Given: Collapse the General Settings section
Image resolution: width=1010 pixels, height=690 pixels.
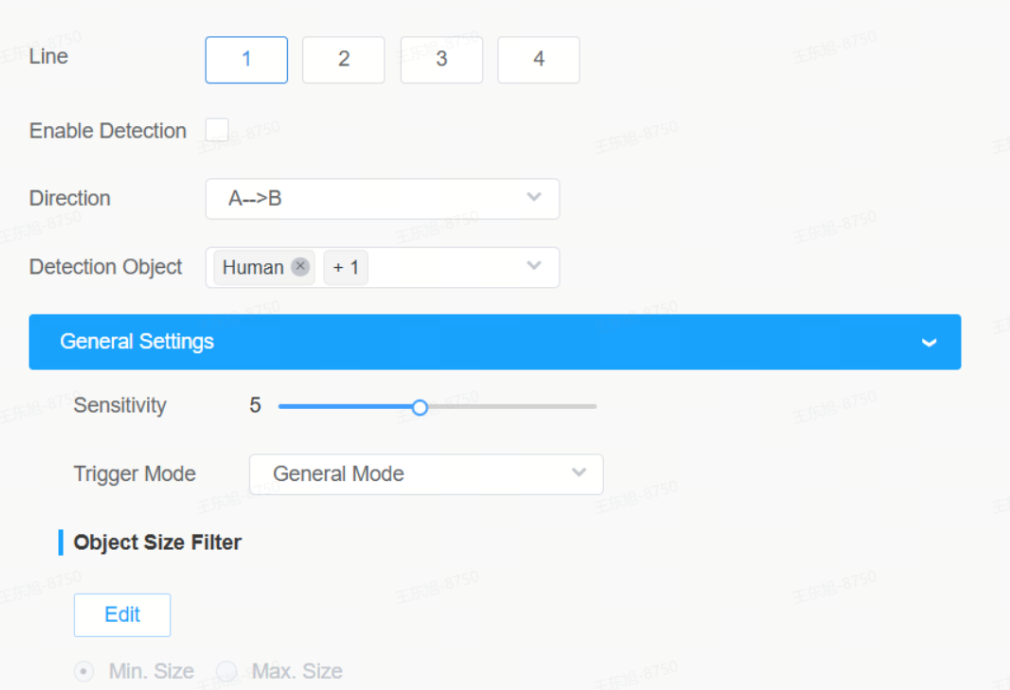Looking at the screenshot, I should pyautogui.click(x=495, y=342).
